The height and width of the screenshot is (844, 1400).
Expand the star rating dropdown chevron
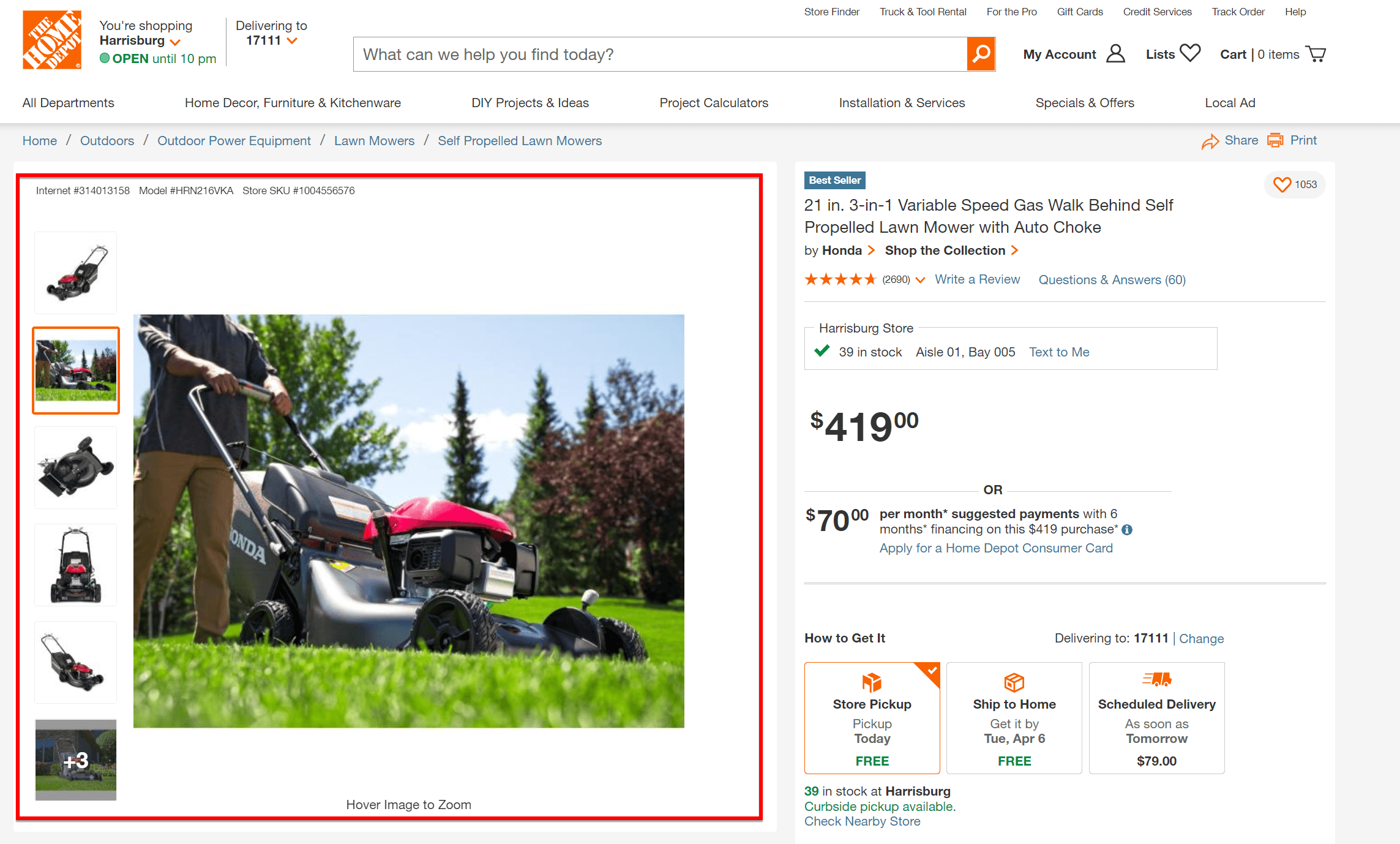(920, 280)
